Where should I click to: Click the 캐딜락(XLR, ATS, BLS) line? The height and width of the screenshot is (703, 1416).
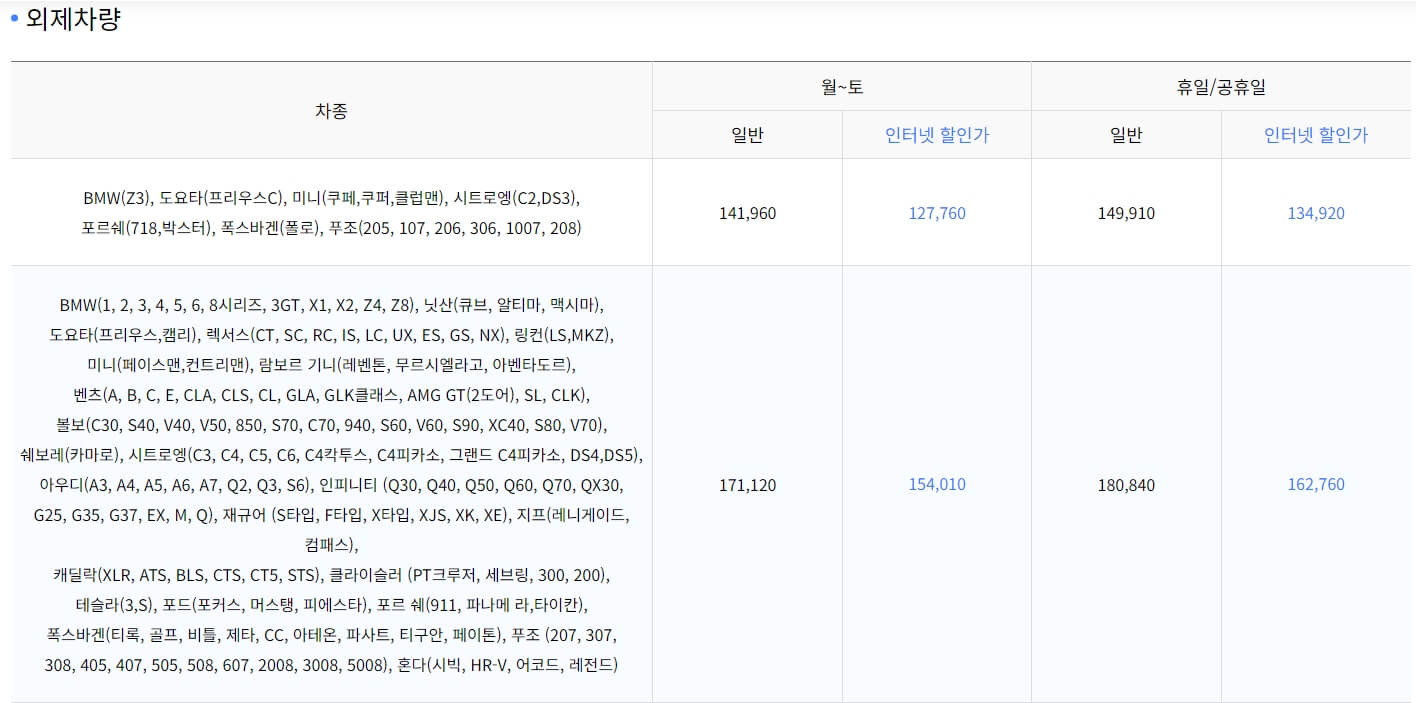(331, 575)
